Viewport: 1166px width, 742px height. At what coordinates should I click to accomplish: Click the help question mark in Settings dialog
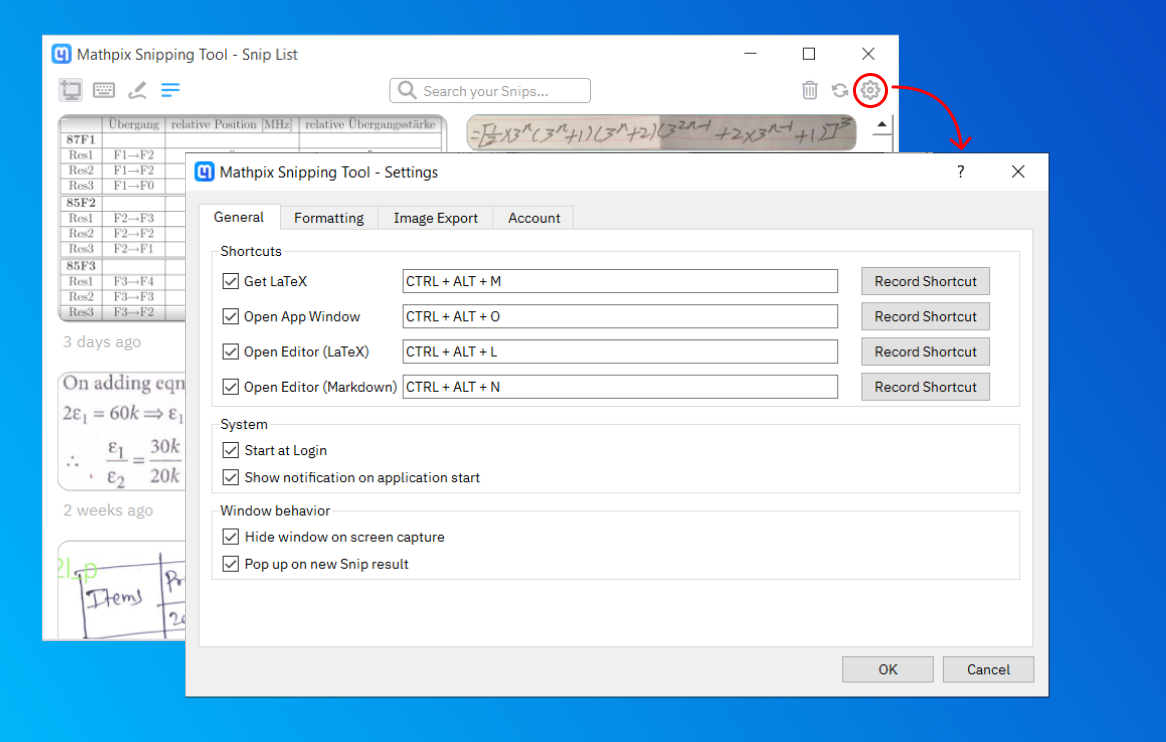coord(961,172)
